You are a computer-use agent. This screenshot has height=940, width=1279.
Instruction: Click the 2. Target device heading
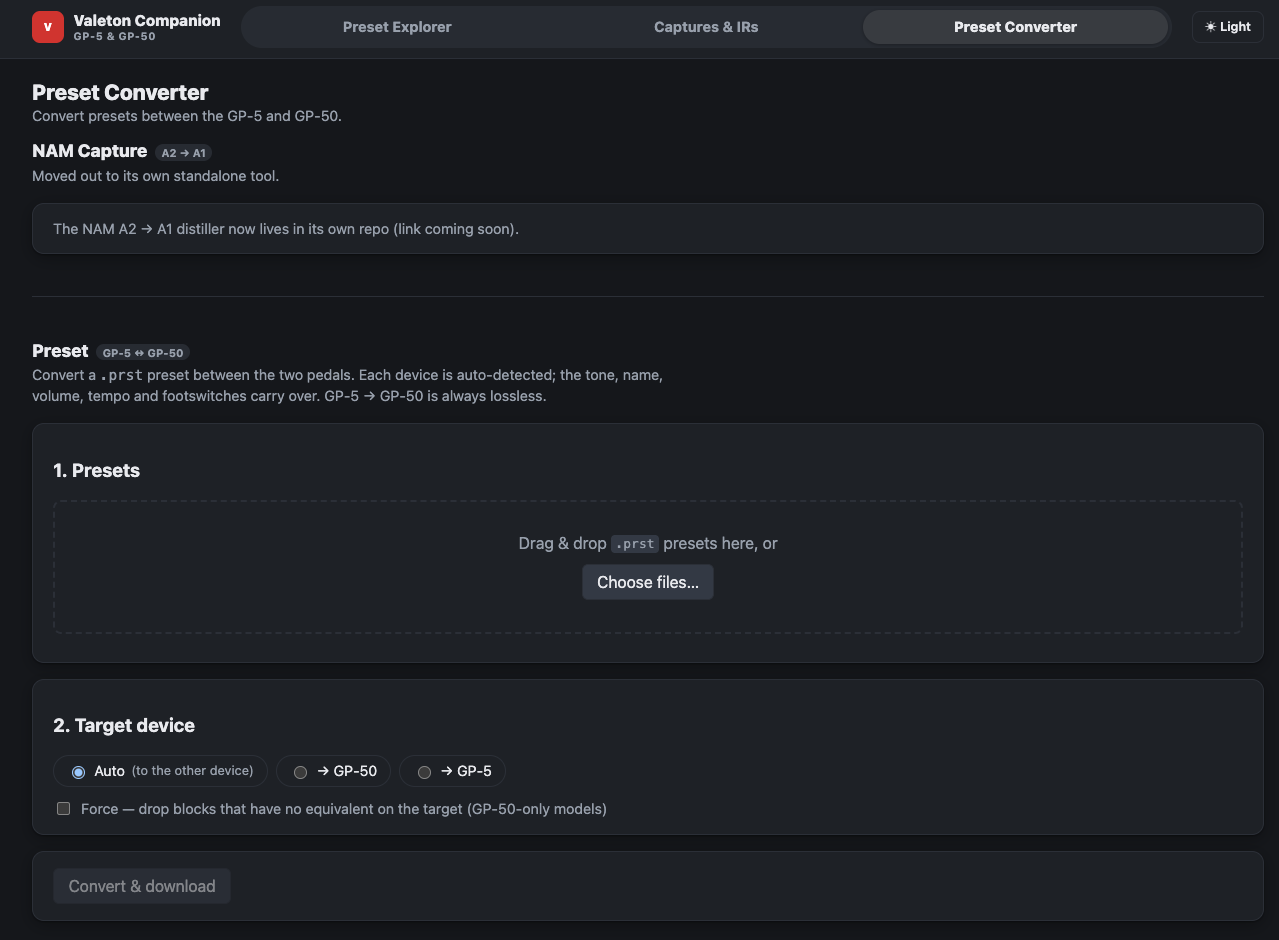tap(124, 726)
